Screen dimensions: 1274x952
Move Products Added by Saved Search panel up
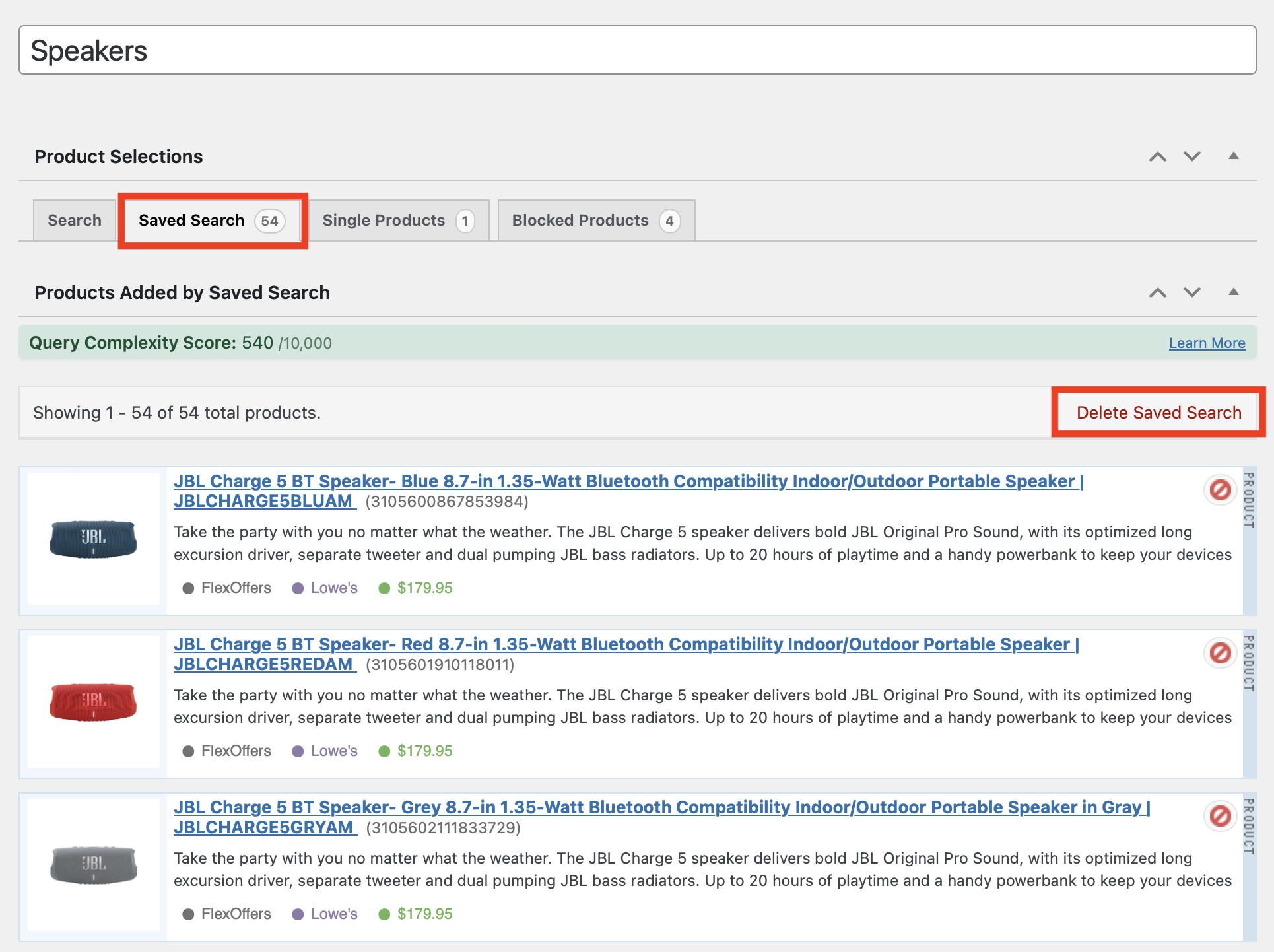pos(1157,292)
